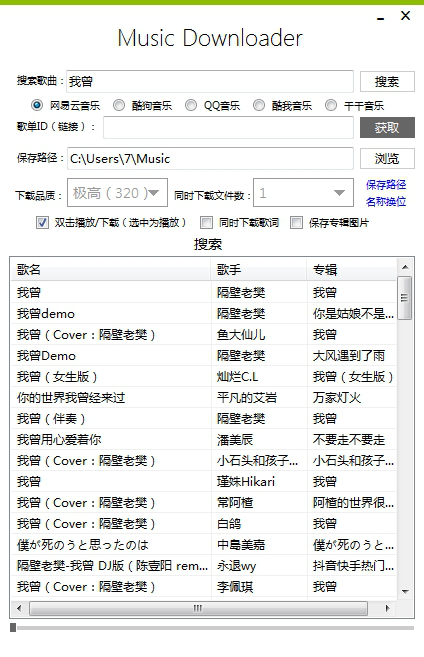This screenshot has height=657, width=424.
Task: Click artist 鱼大仙儿
Action: tap(241, 334)
